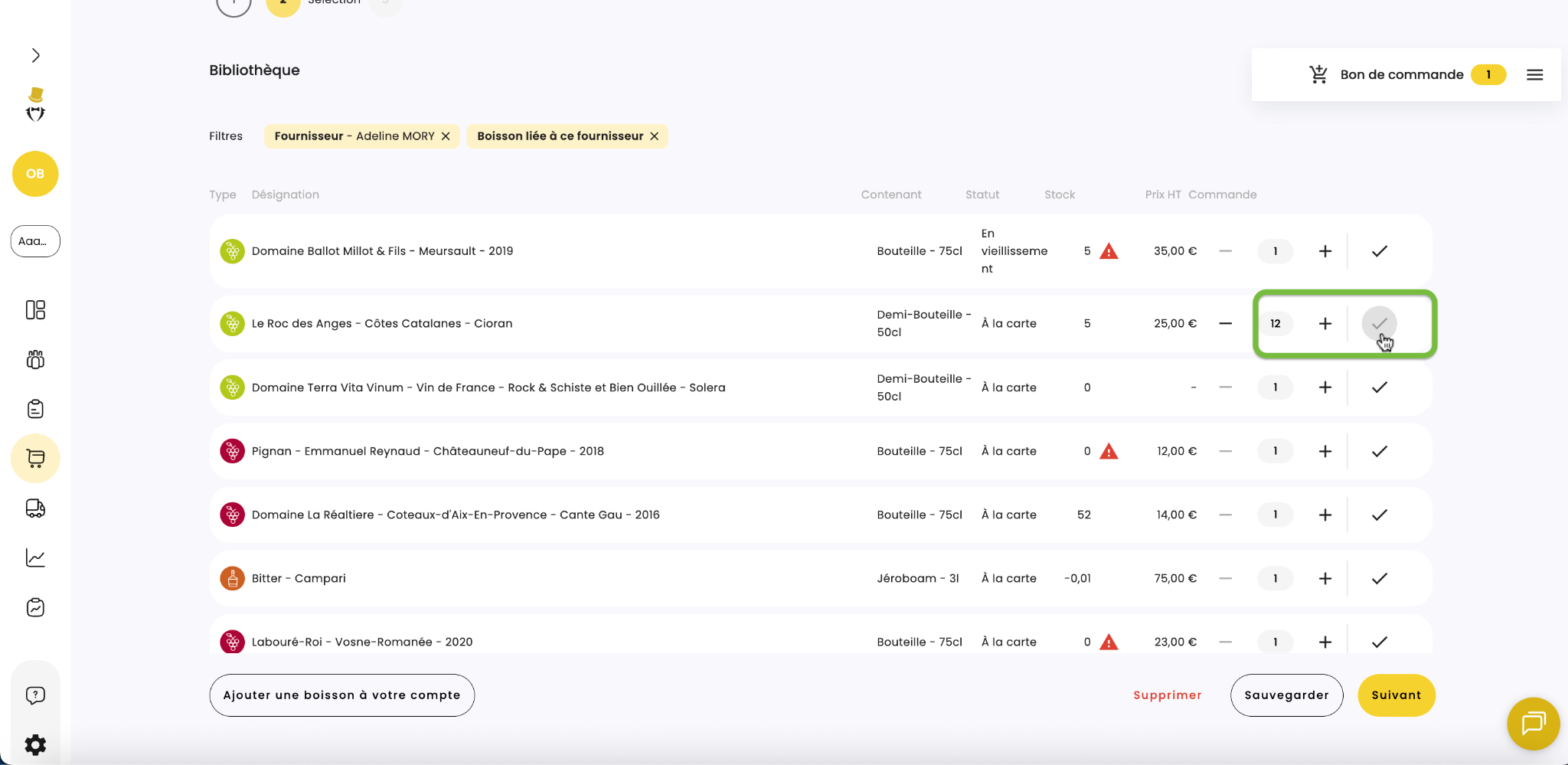Validate the Bitter Campari row checkmark
The image size is (1568, 765).
1379,578
